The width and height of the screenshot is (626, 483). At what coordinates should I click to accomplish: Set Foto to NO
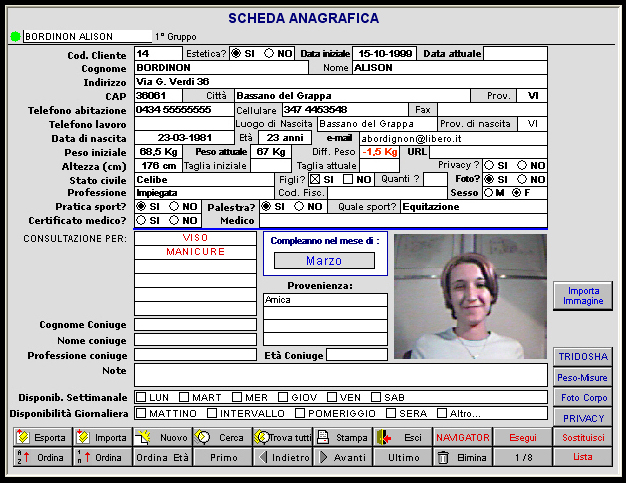pos(522,179)
